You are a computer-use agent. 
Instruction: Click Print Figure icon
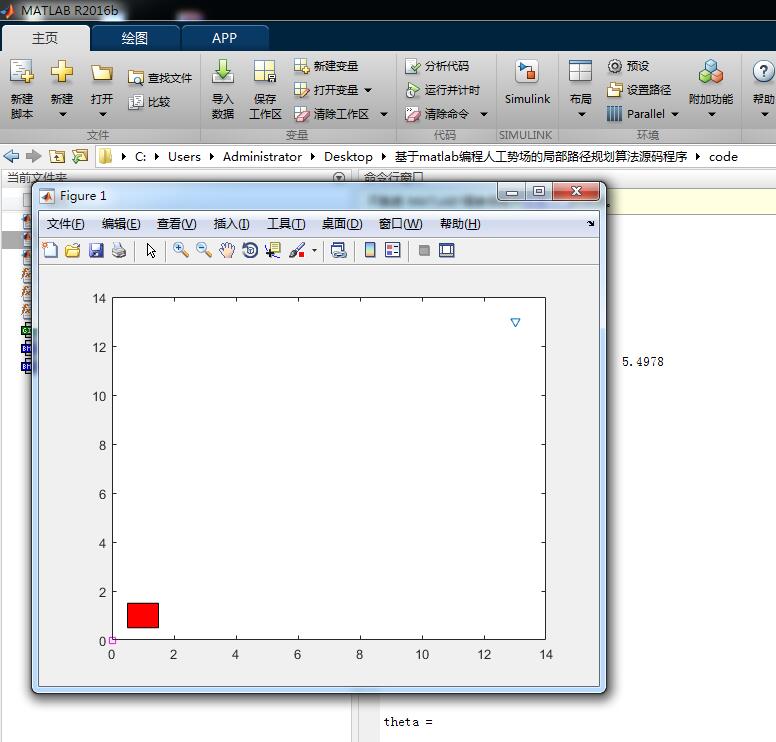click(x=119, y=250)
